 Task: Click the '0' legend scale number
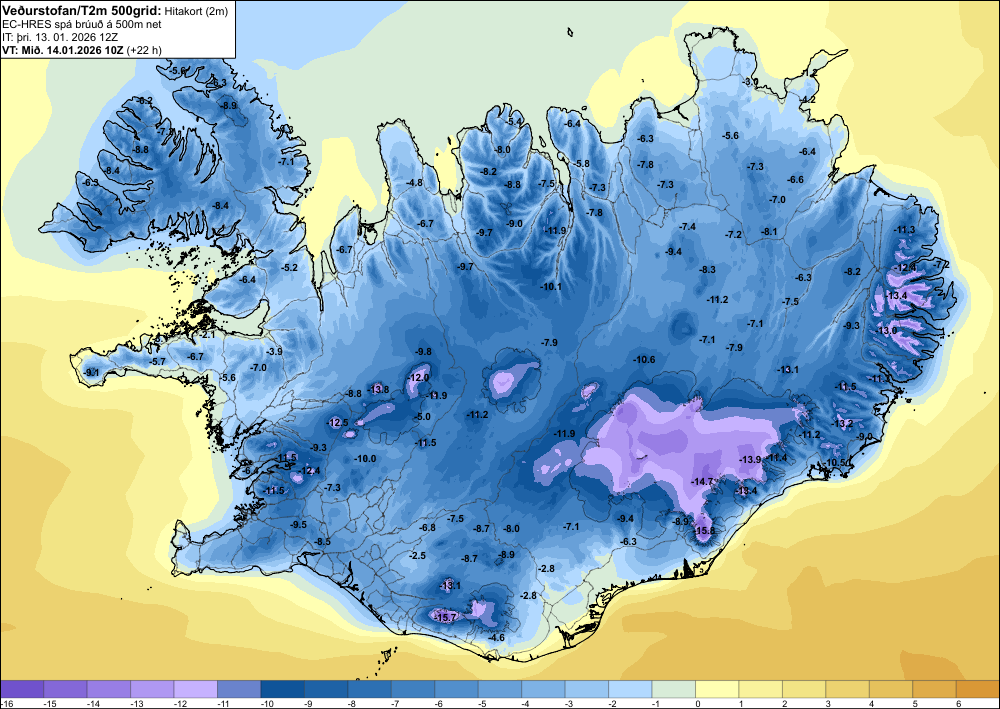698,703
